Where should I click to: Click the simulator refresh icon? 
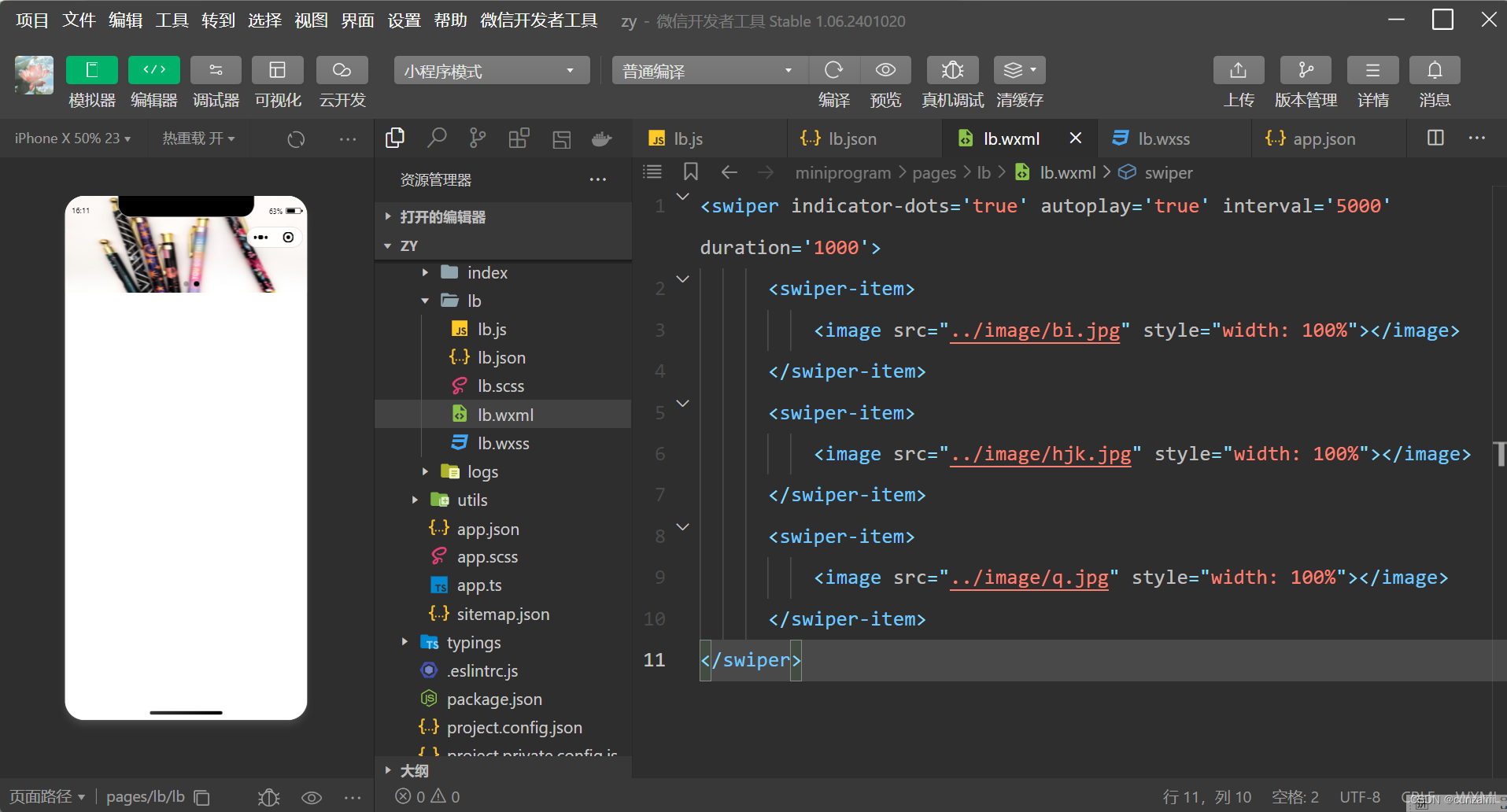[x=296, y=139]
